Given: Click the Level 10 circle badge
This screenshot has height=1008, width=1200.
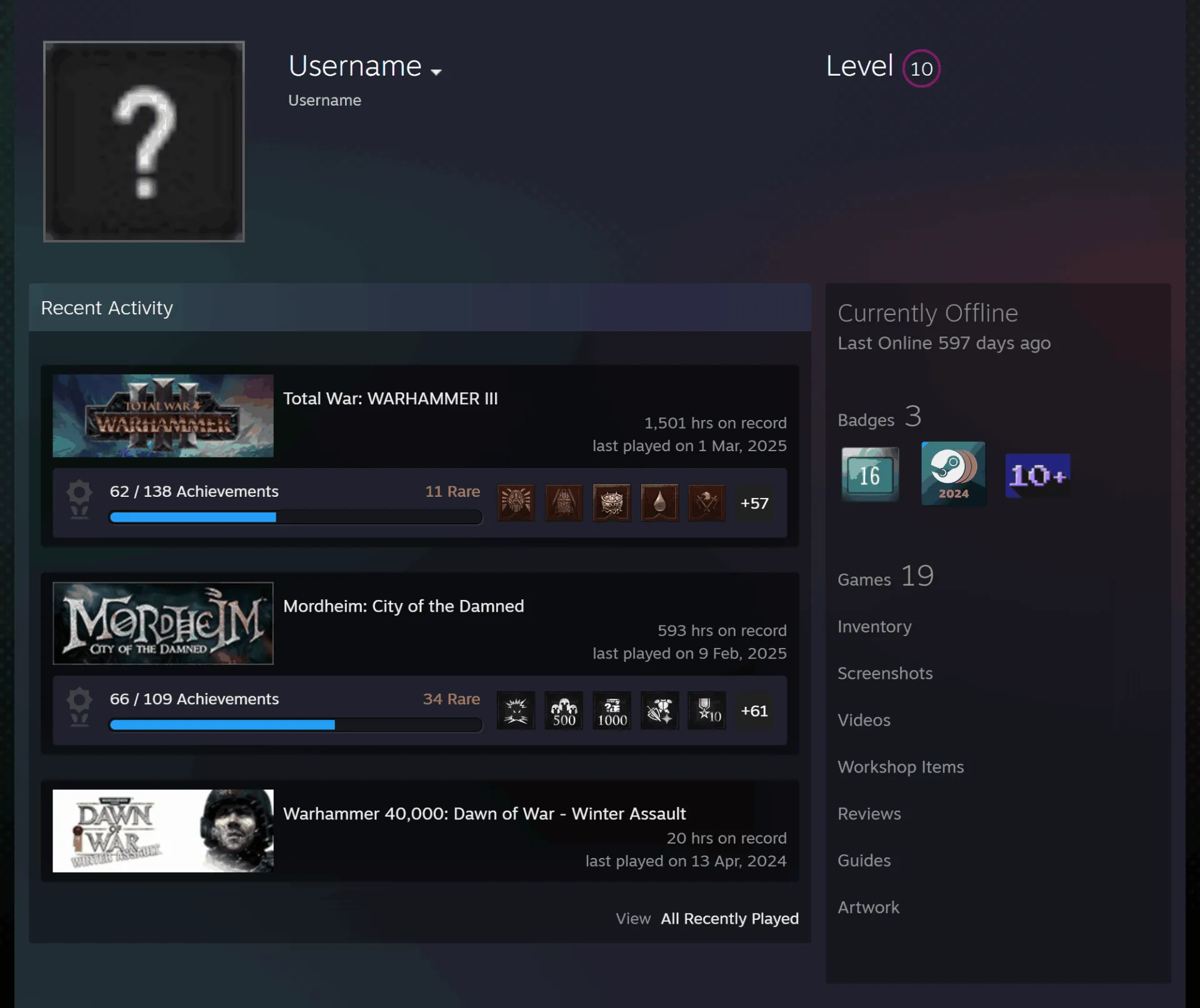Looking at the screenshot, I should click(x=921, y=68).
